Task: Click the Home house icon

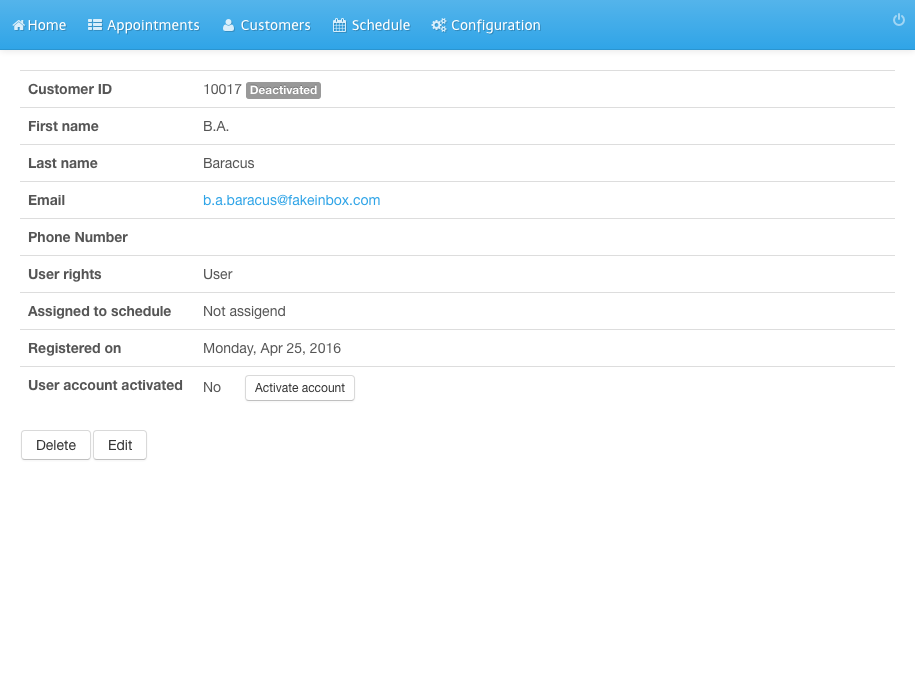Action: [19, 25]
